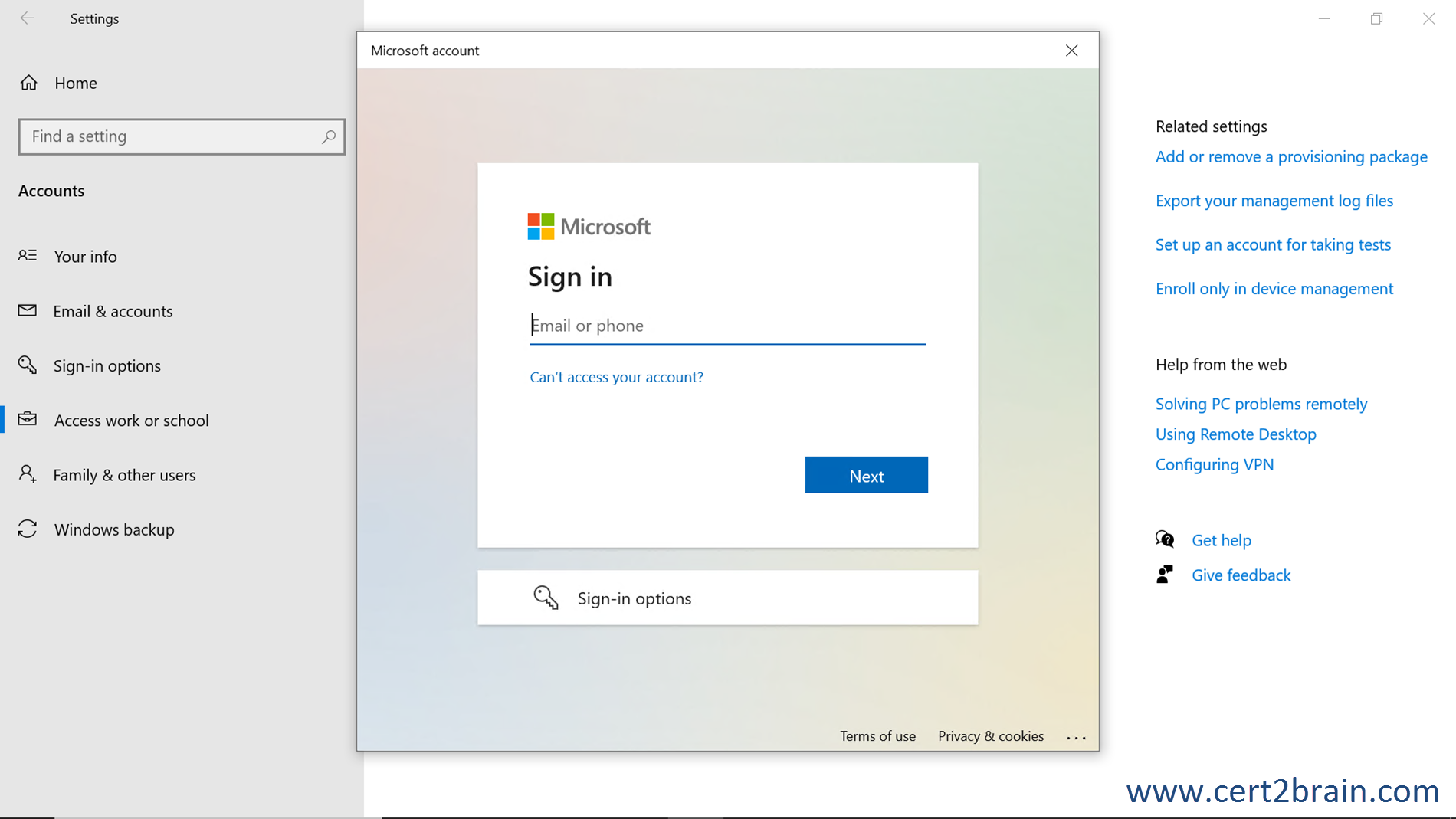Screen dimensions: 1456x819
Task: Click the Microsoft logo
Action: pos(589,227)
